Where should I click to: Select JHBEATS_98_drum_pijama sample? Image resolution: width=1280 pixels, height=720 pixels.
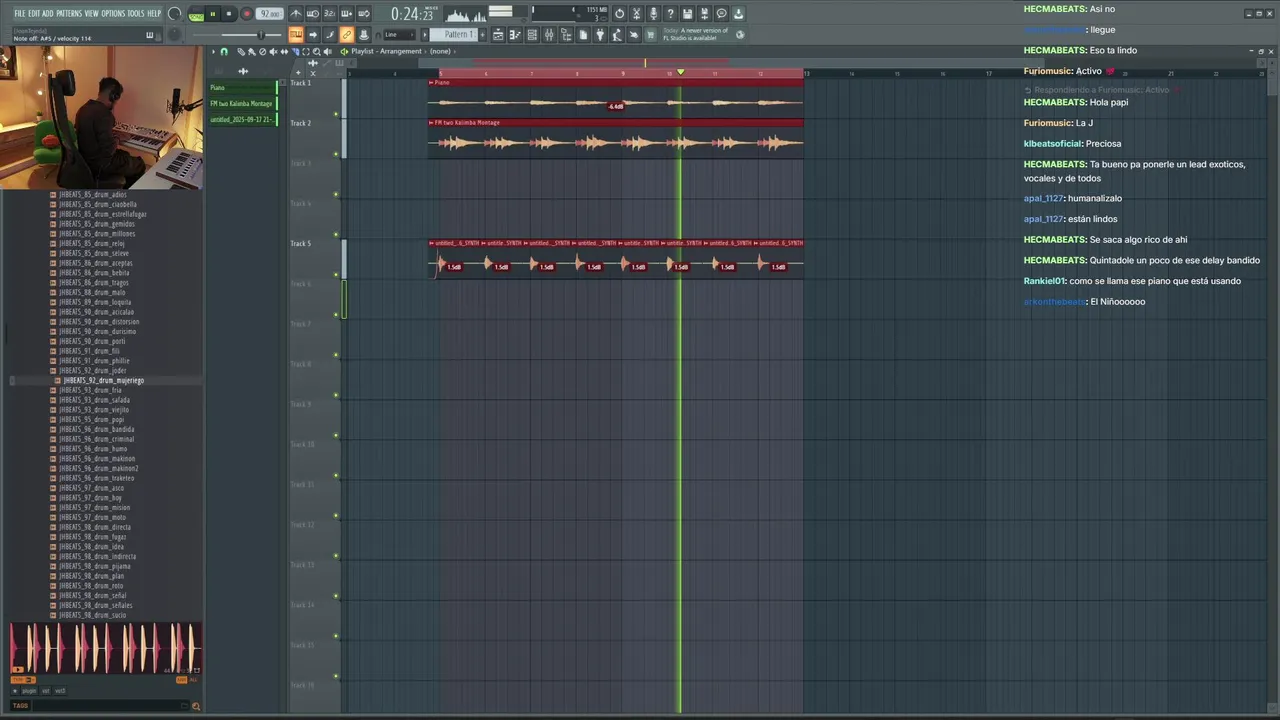(95, 566)
